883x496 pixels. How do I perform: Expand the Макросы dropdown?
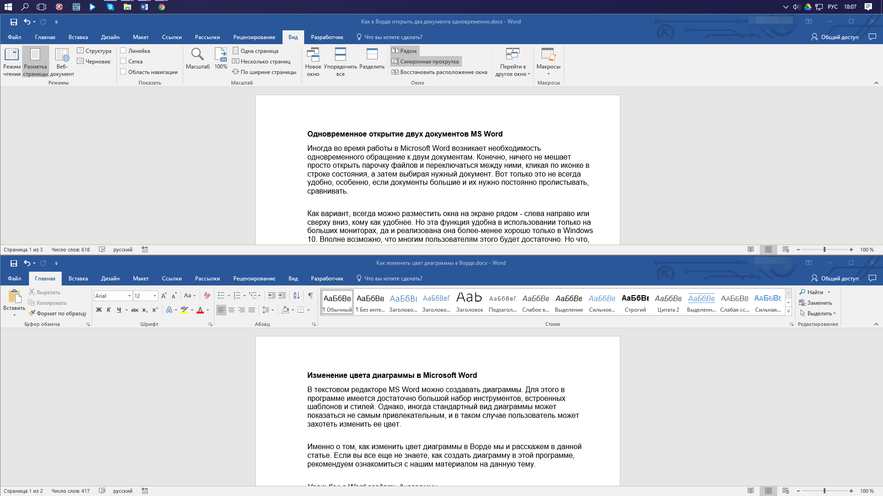[x=548, y=62]
